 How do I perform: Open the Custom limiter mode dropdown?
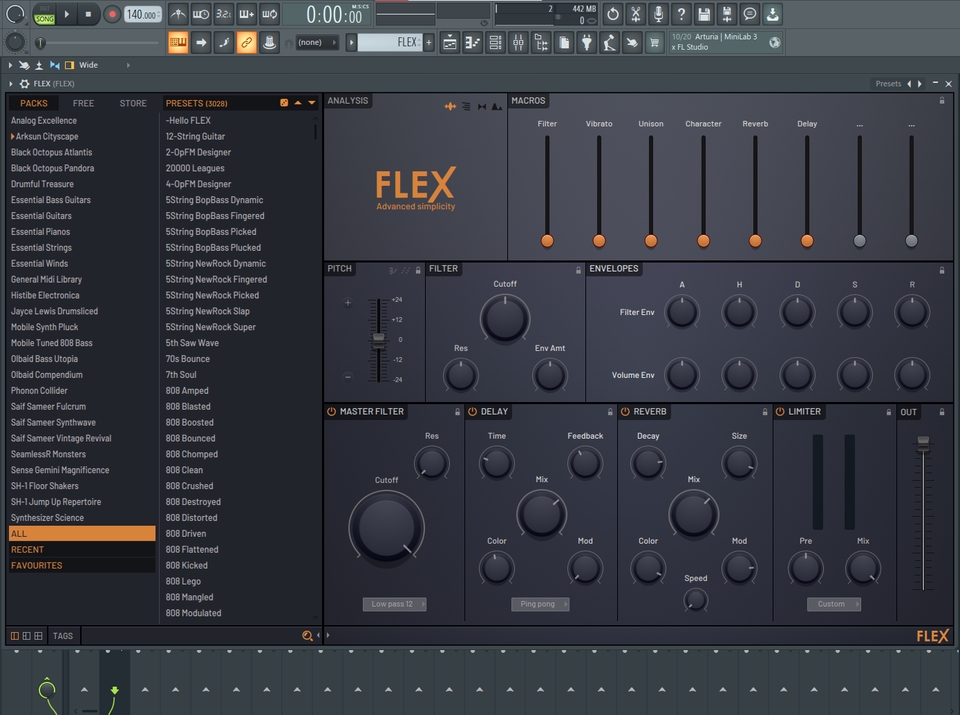(833, 604)
